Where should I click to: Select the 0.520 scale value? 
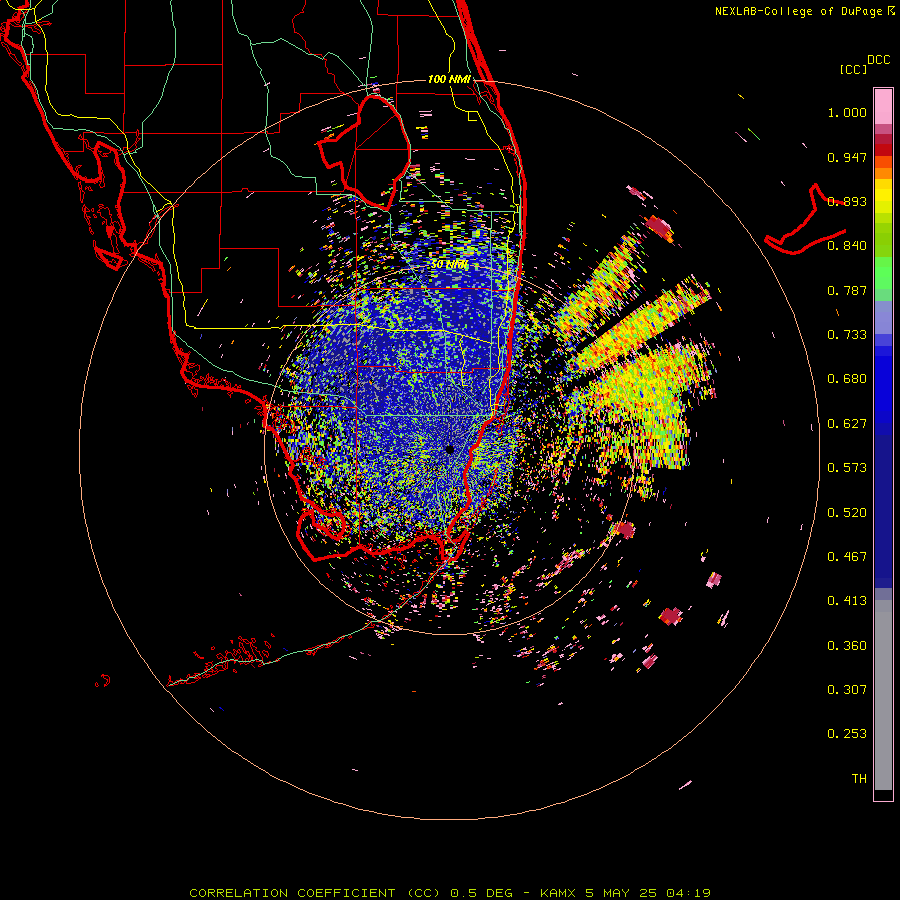click(x=847, y=513)
